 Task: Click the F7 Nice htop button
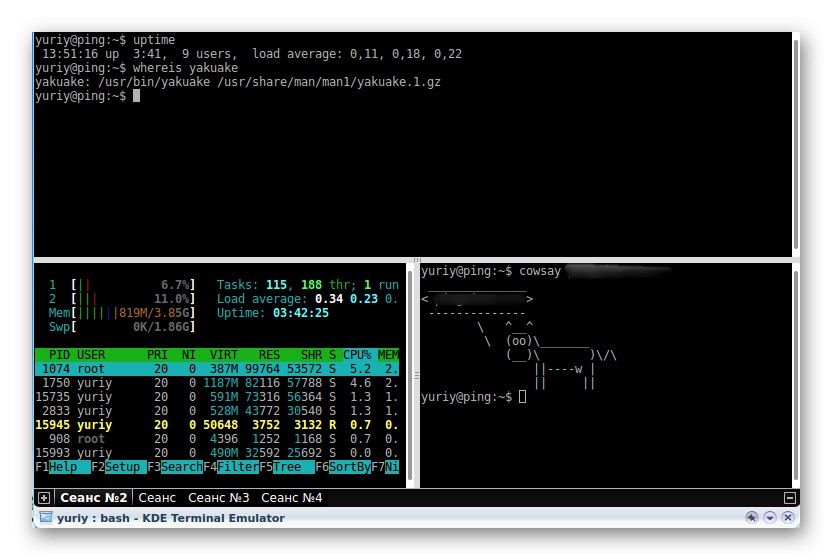pyautogui.click(x=385, y=467)
